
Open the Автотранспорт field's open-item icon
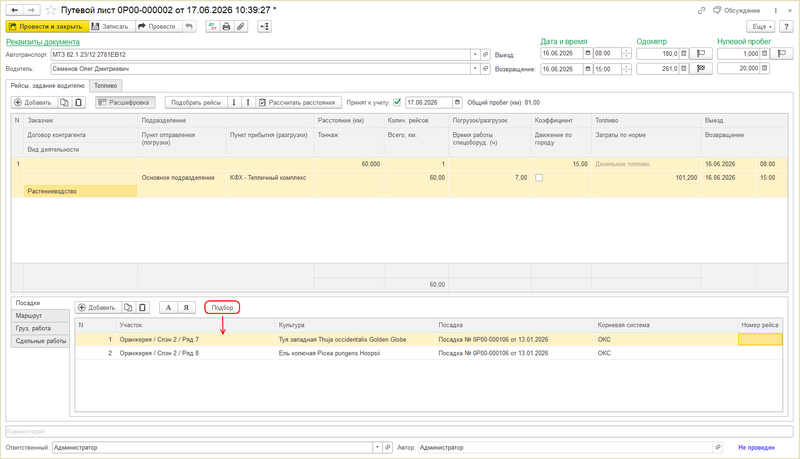[x=486, y=54]
